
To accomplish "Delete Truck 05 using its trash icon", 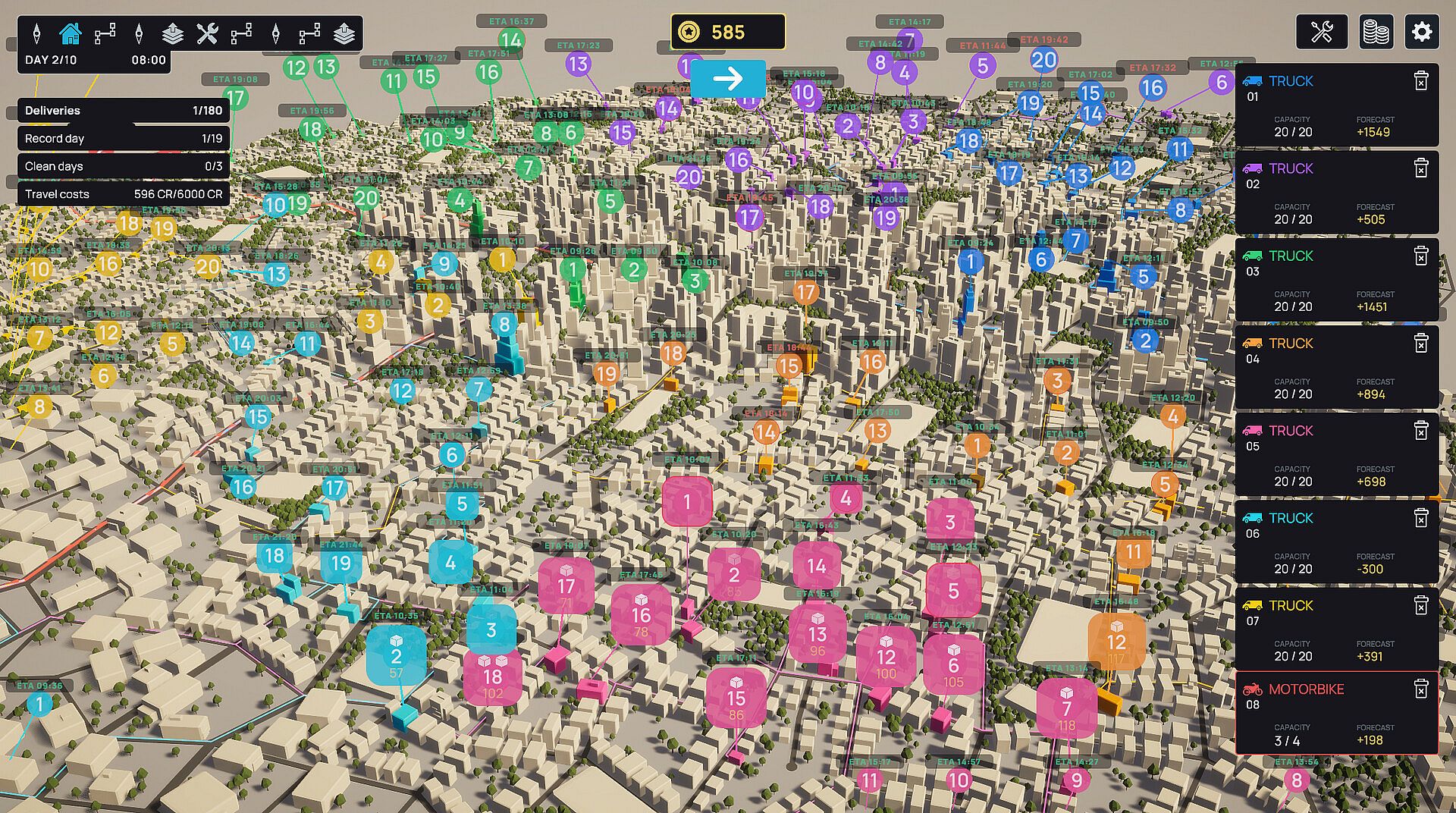I will [x=1421, y=430].
